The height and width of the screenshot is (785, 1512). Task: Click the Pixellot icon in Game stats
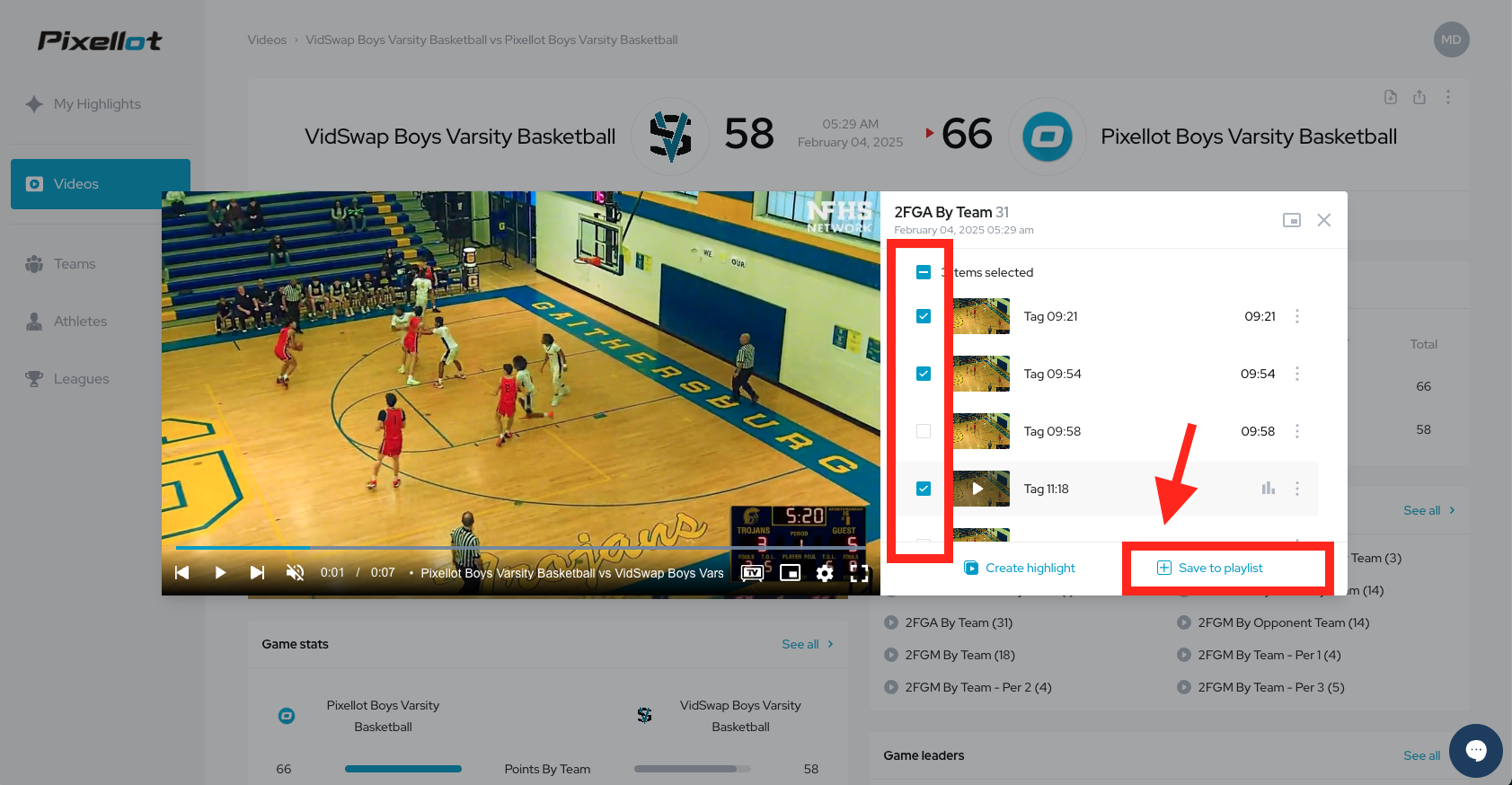point(287,716)
